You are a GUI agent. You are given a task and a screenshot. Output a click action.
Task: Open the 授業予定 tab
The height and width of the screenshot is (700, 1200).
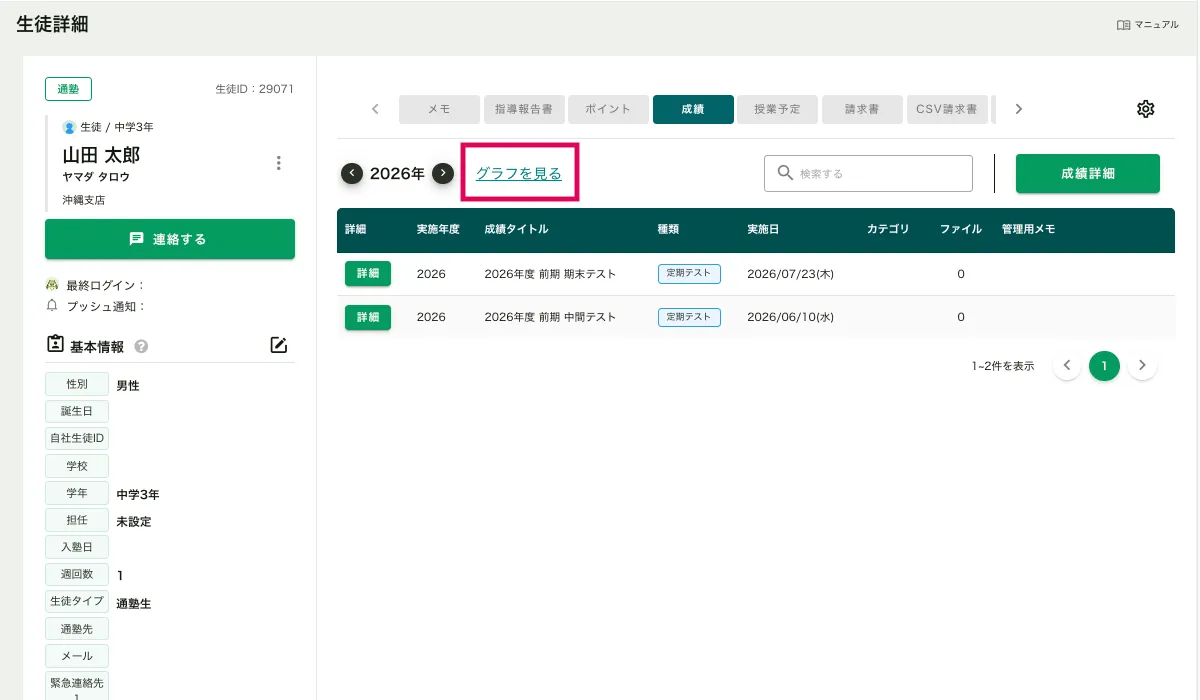pyautogui.click(x=777, y=109)
